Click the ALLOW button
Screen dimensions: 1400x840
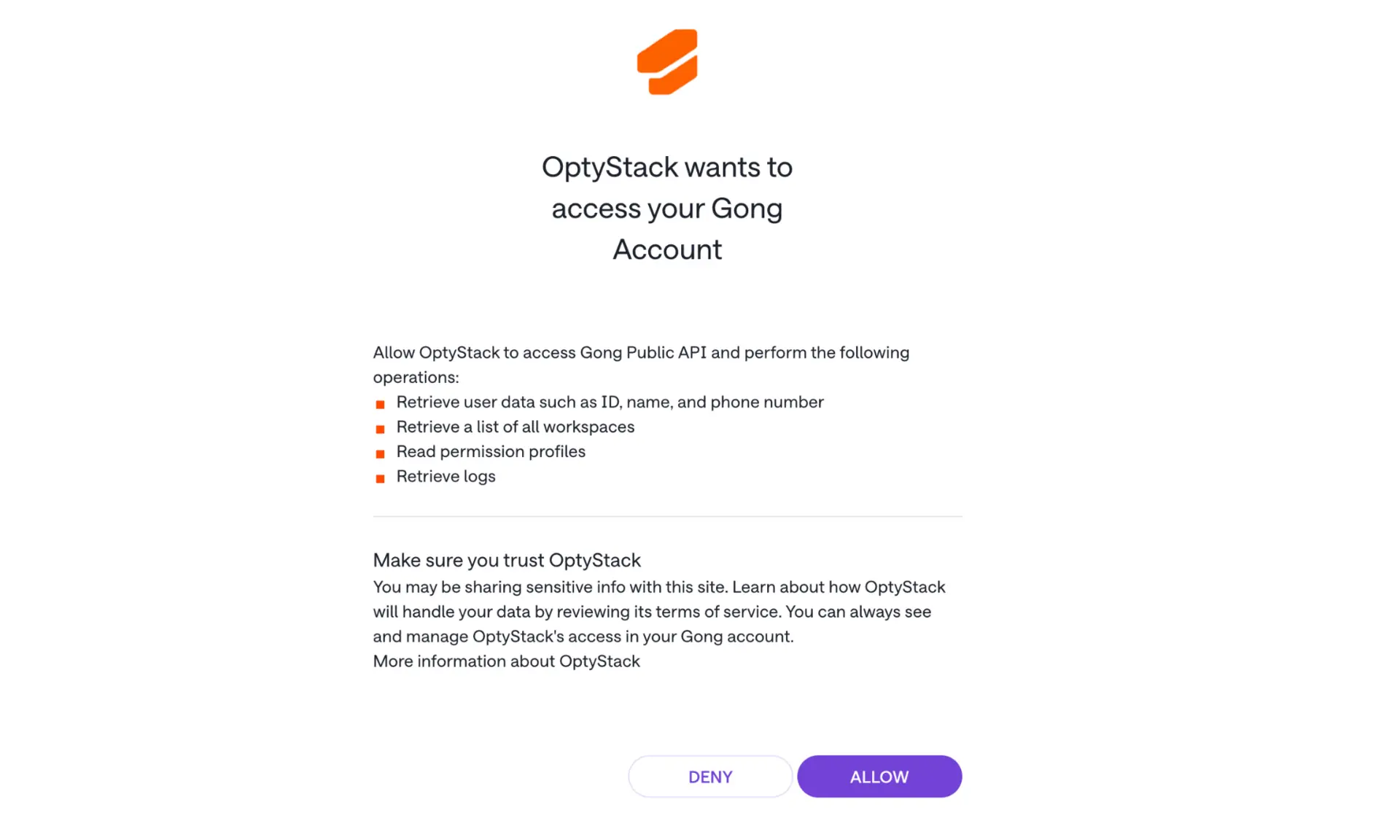(x=879, y=777)
